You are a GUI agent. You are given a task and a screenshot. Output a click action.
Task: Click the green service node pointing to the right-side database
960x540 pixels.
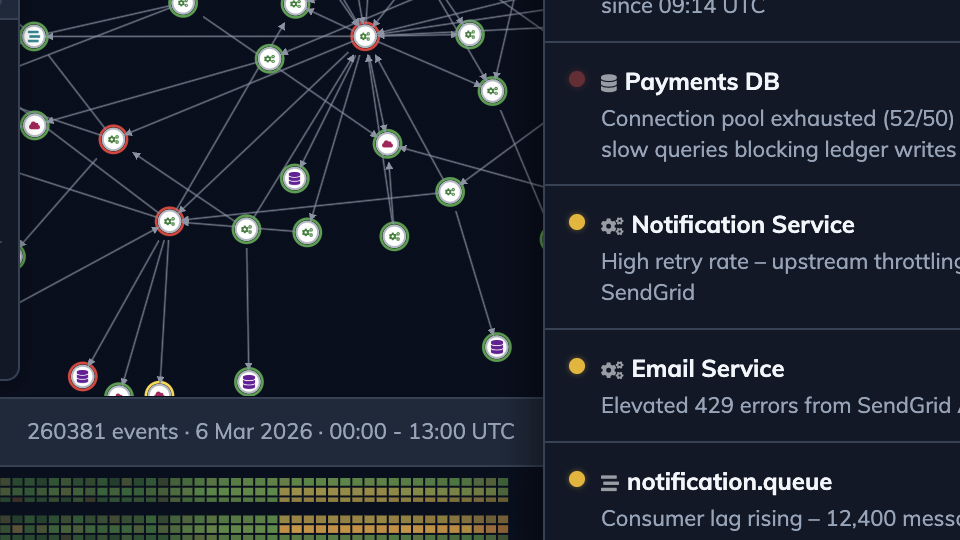tap(450, 192)
